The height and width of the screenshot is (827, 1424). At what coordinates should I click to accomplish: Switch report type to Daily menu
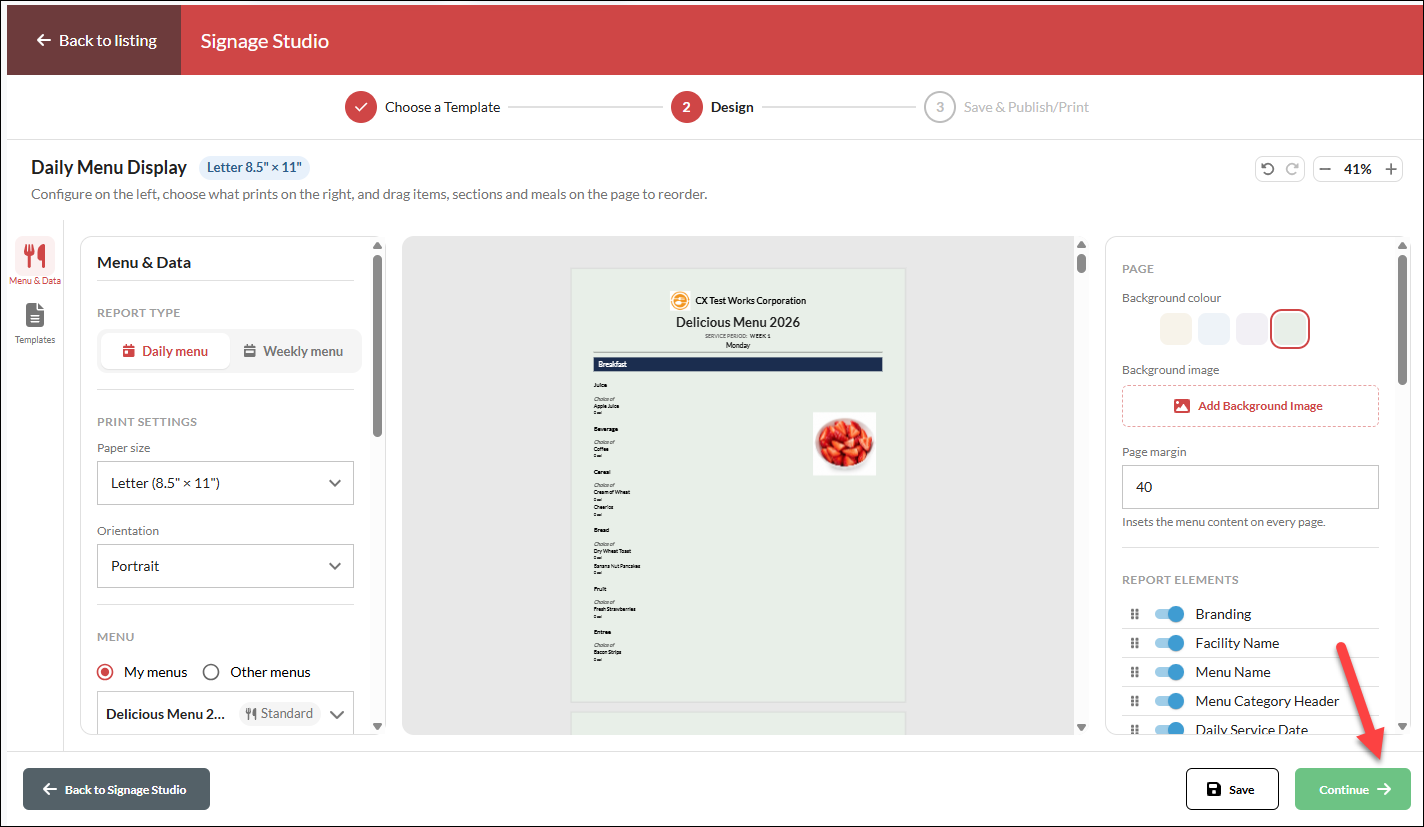point(165,351)
